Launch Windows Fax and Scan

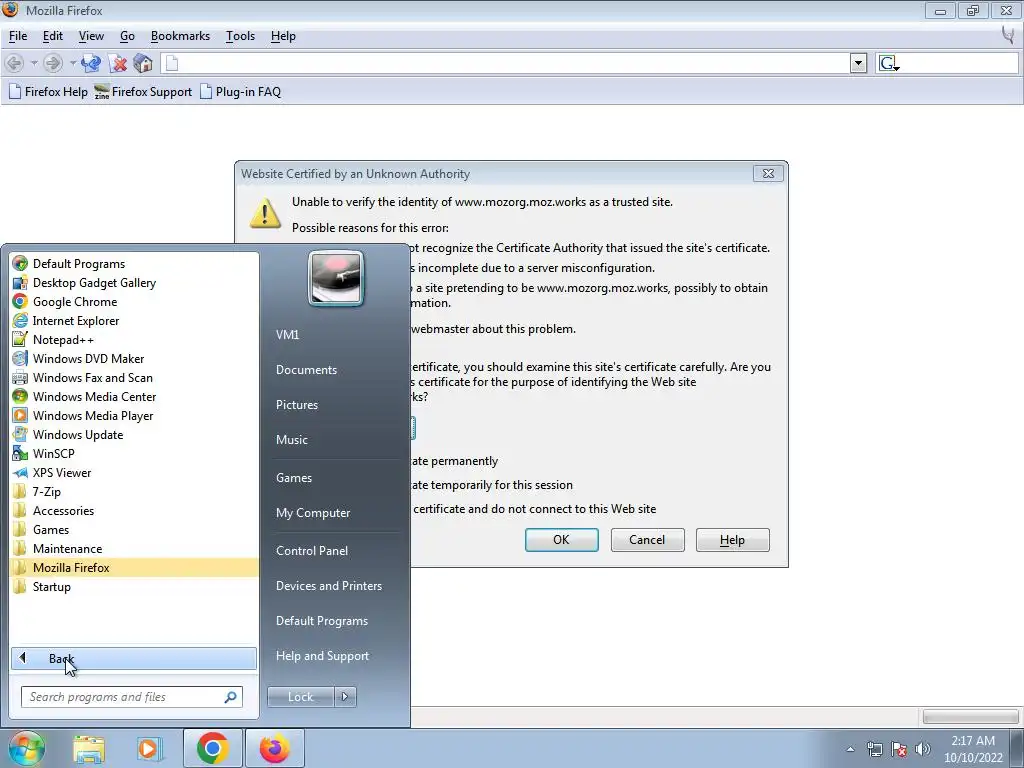(134, 377)
